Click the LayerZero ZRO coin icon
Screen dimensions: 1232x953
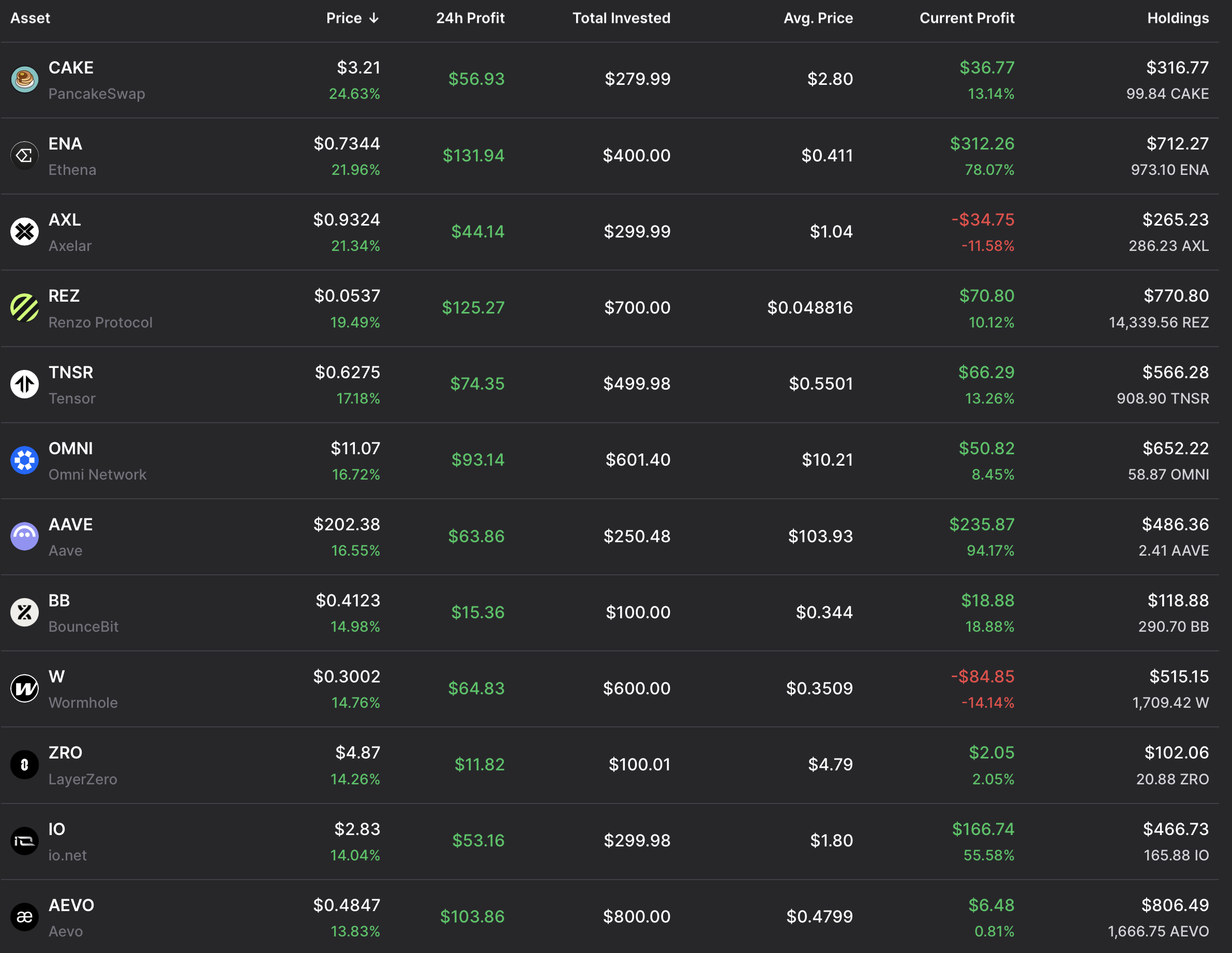(x=25, y=765)
